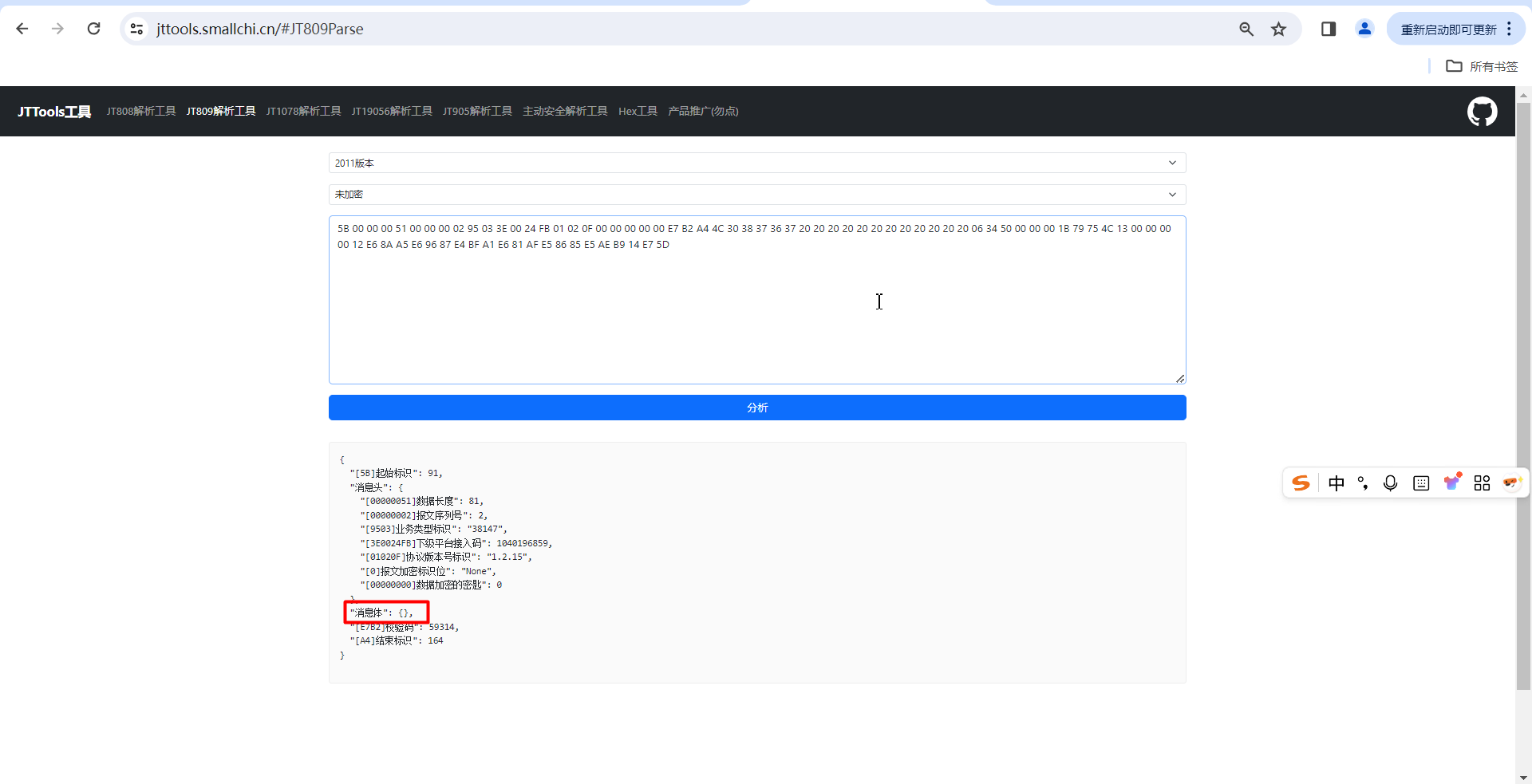Click the "[01020F]协议版本号标识" result line

click(x=446, y=557)
